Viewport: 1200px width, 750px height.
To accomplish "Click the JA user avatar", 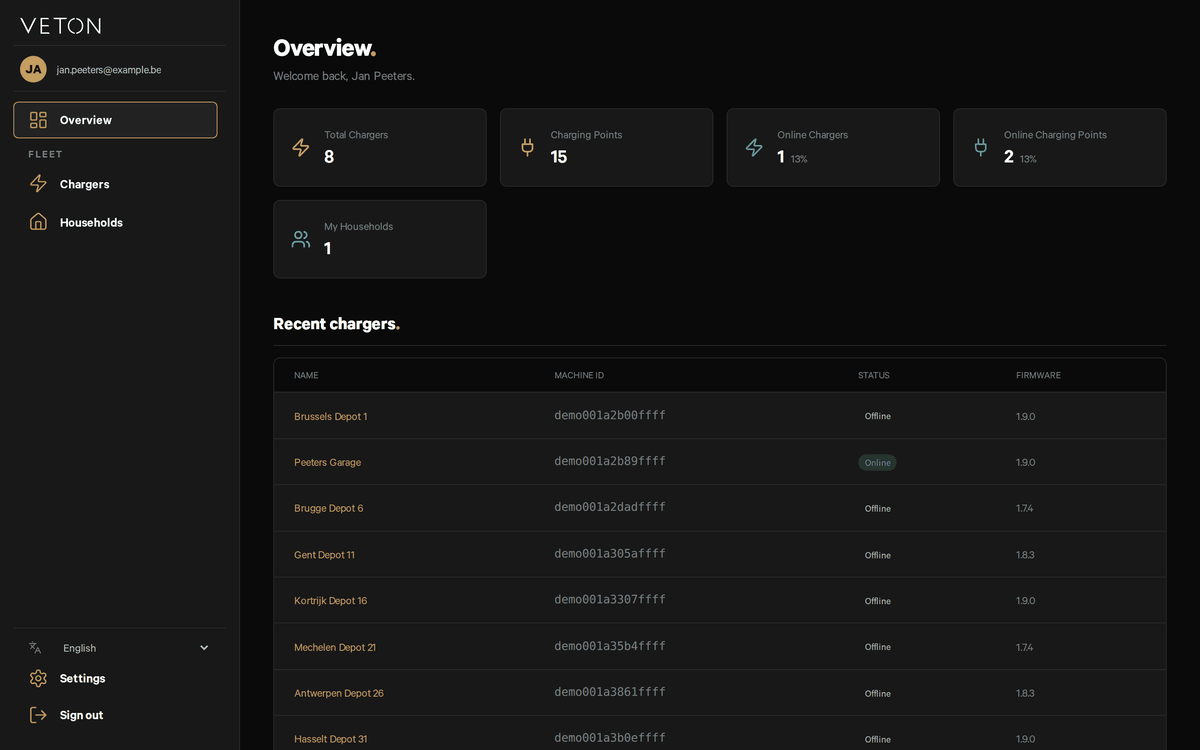I will click(x=33, y=69).
